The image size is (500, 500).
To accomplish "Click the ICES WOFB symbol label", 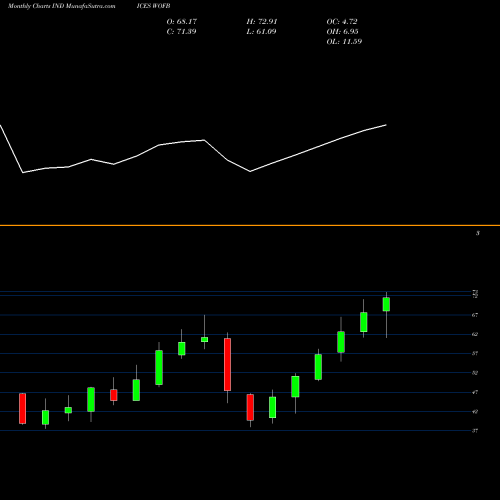I will pyautogui.click(x=153, y=6).
